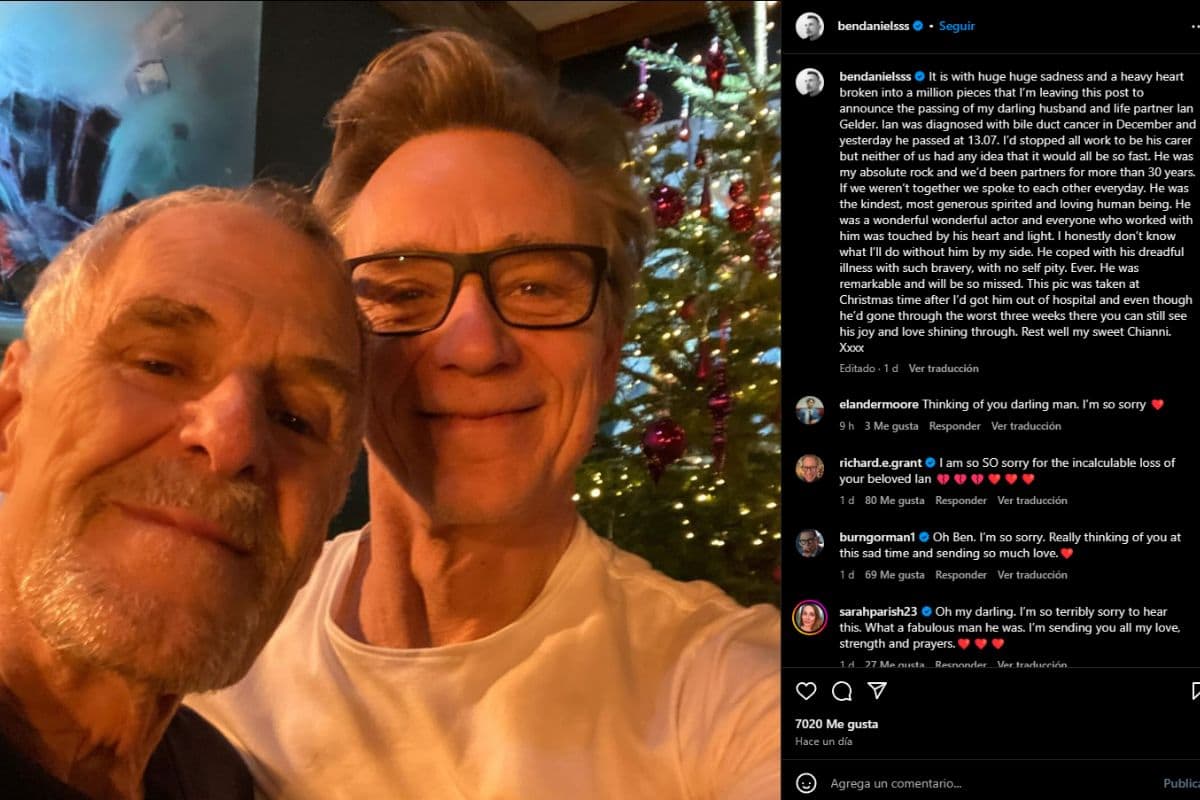
Task: Like the post with the heart icon
Action: [806, 691]
